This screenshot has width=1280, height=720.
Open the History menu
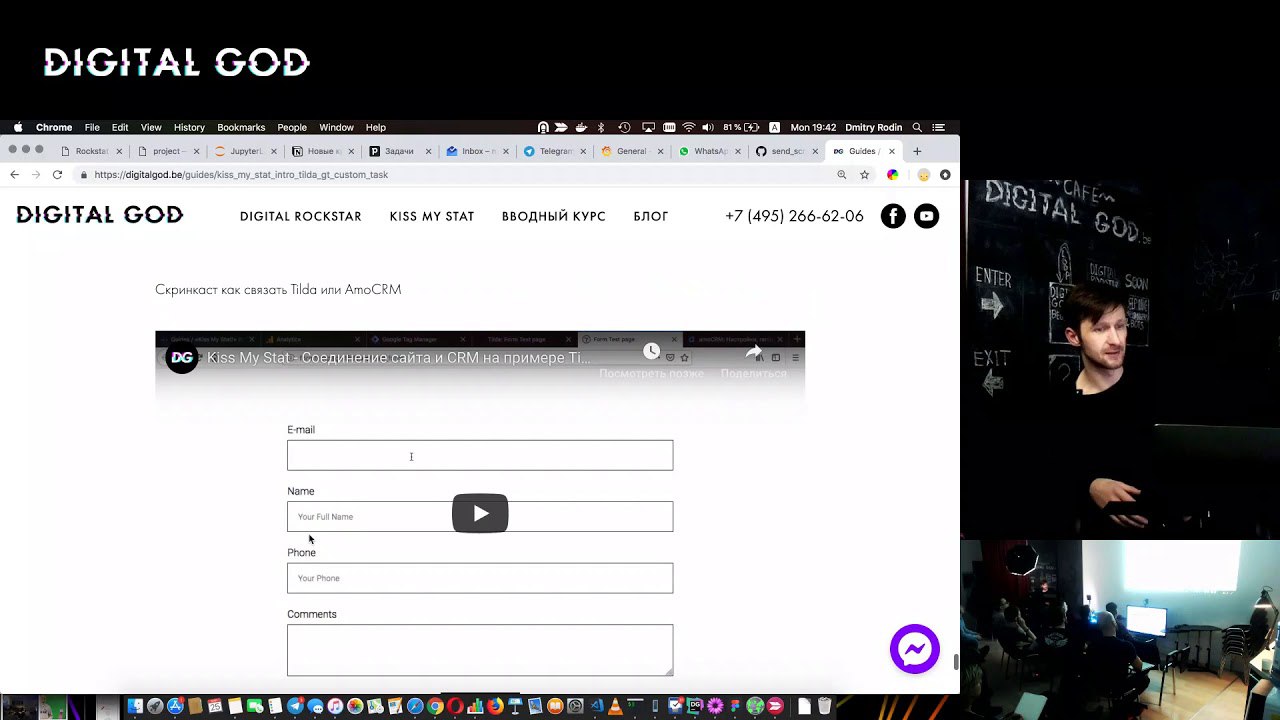(189, 127)
